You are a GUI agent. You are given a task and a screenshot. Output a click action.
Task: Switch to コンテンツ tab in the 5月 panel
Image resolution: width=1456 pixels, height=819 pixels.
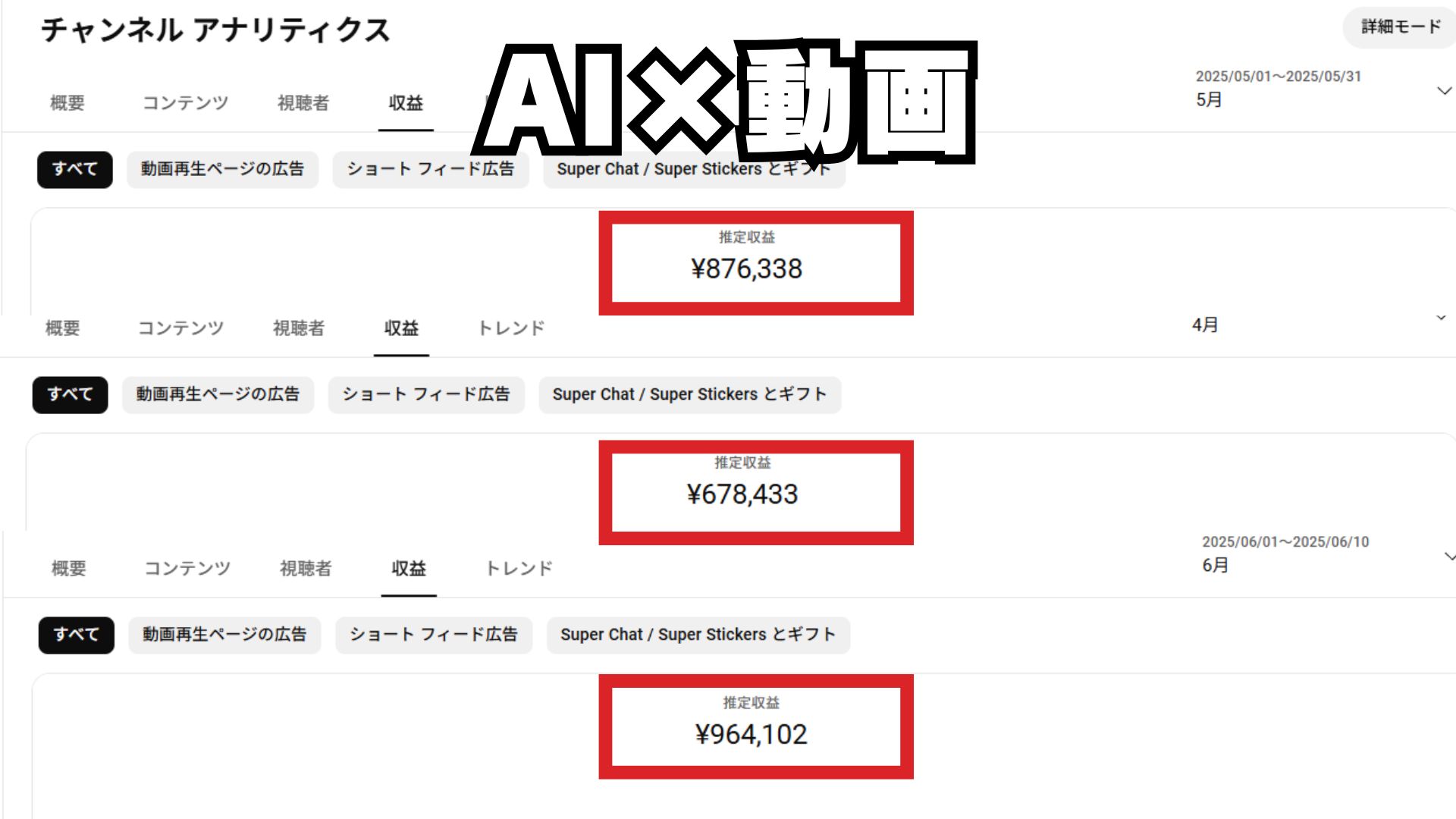(186, 103)
